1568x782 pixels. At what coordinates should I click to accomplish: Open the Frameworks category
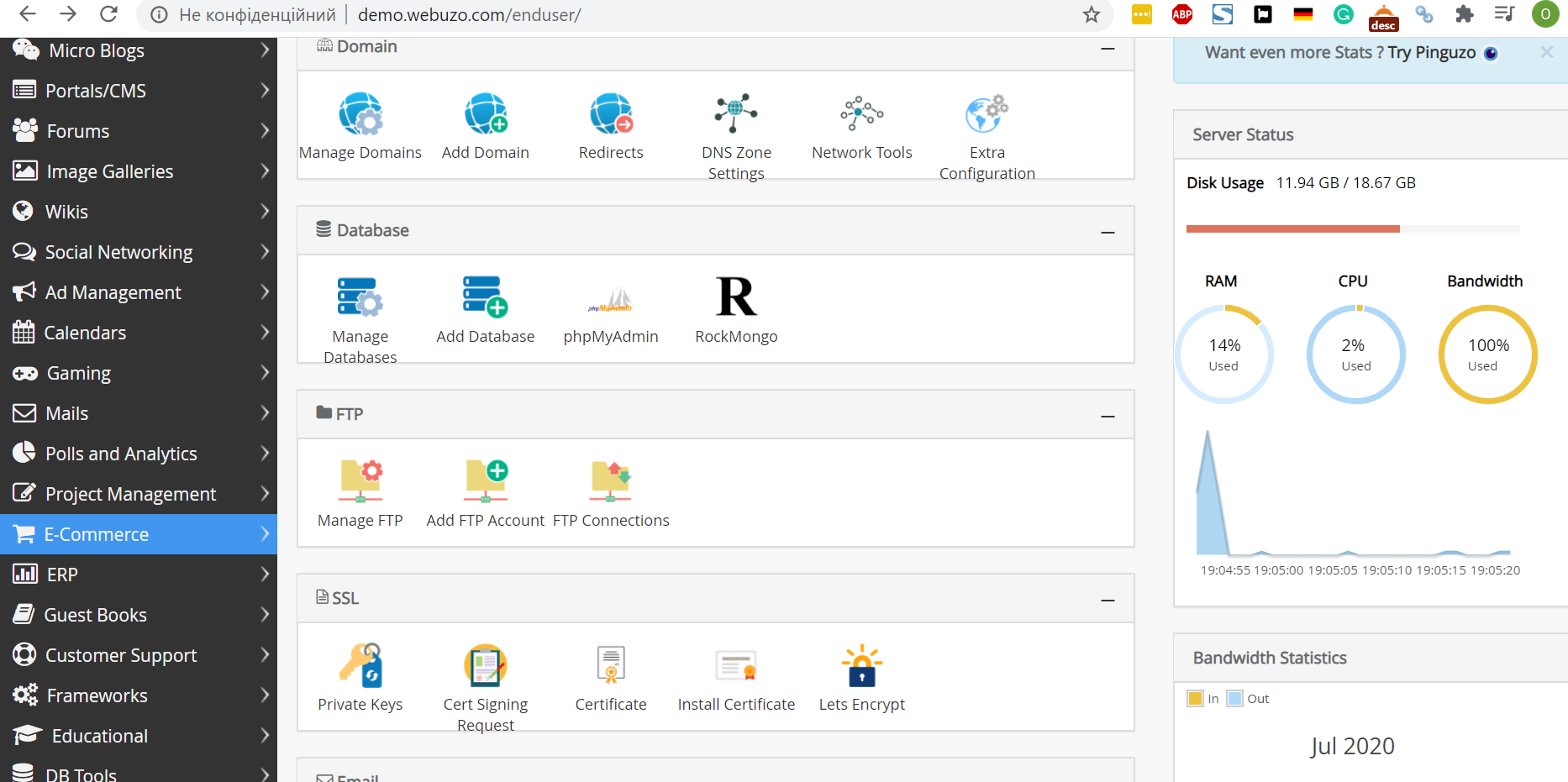click(x=139, y=695)
